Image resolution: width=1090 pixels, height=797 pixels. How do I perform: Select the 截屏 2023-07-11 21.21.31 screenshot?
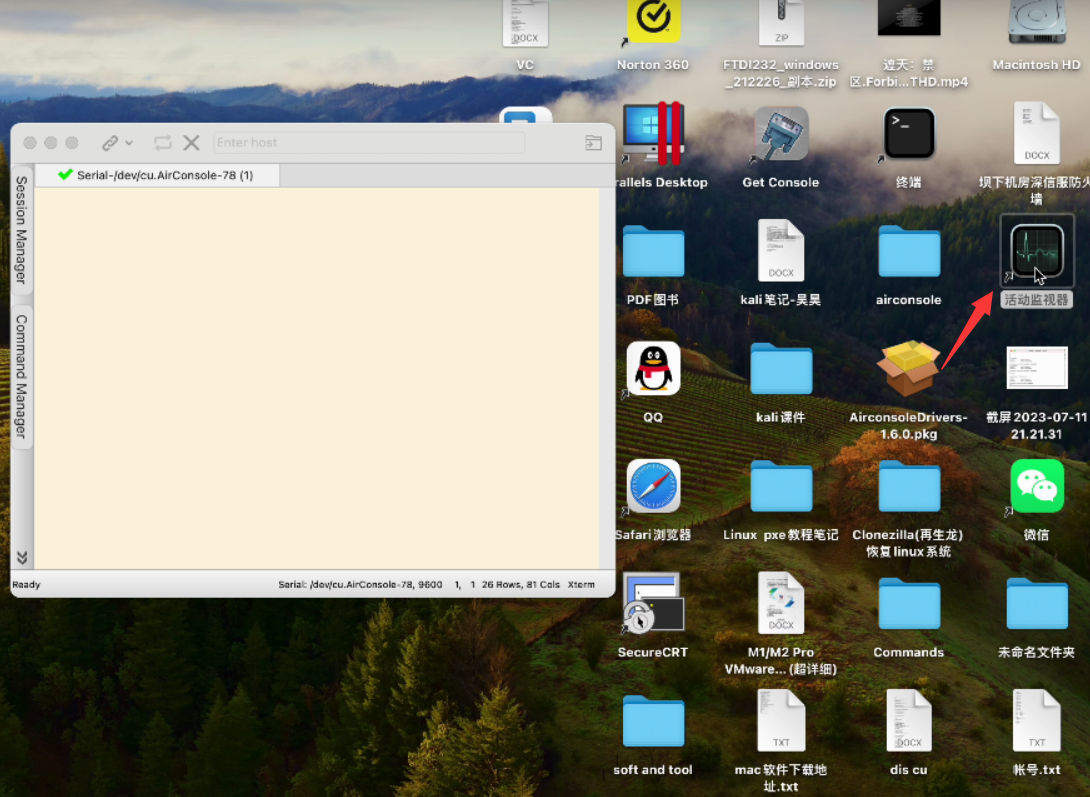[1036, 368]
